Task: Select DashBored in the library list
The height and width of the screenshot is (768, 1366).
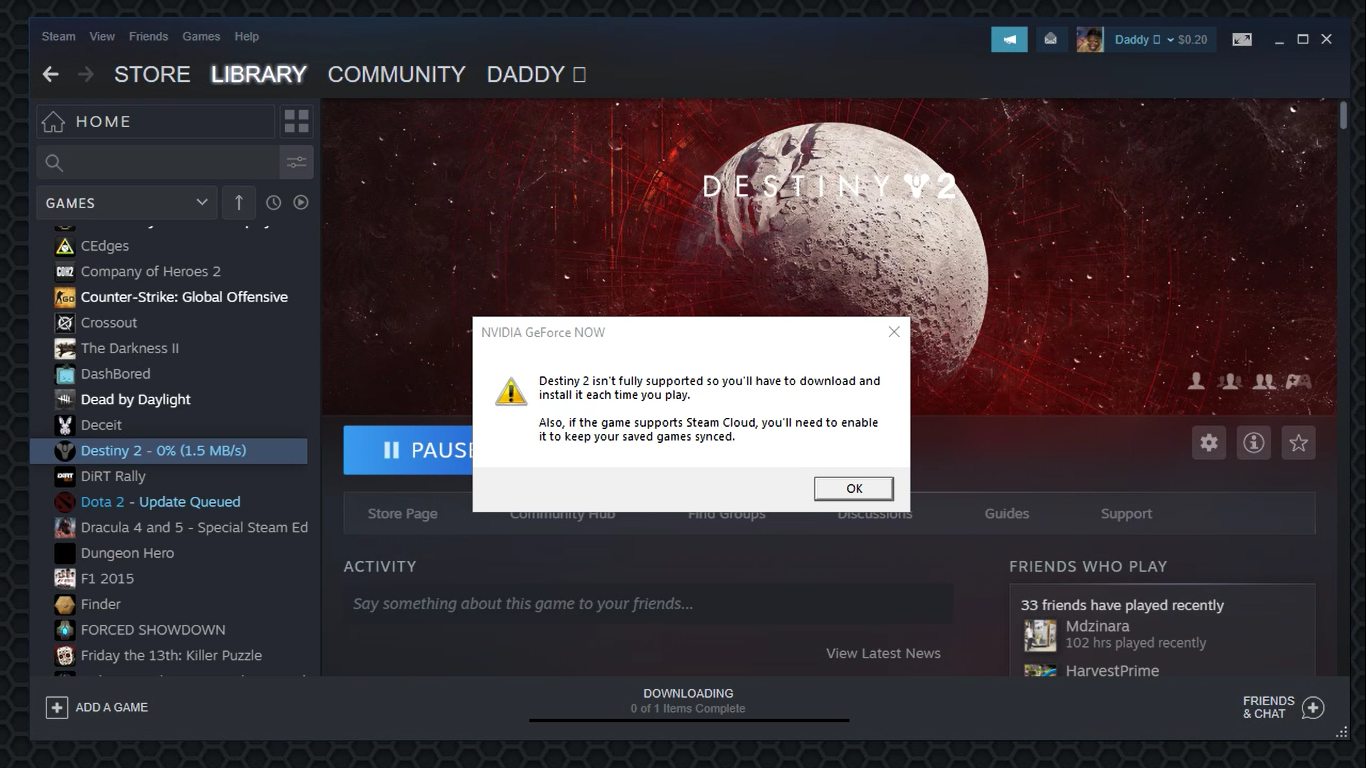Action: (115, 374)
